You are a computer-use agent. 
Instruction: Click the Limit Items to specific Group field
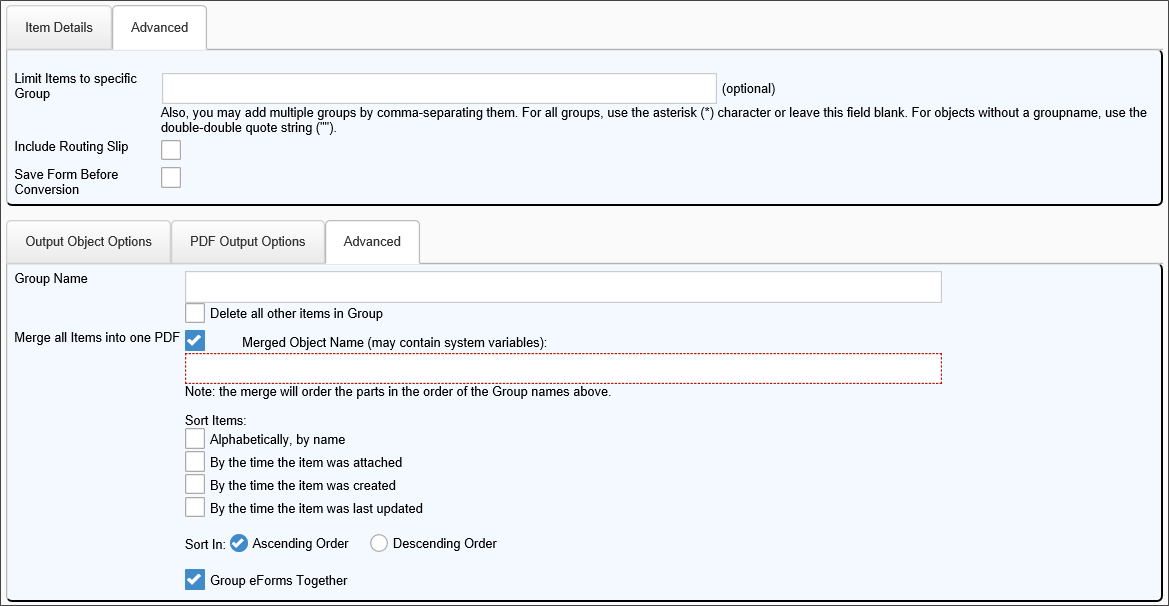(x=439, y=88)
